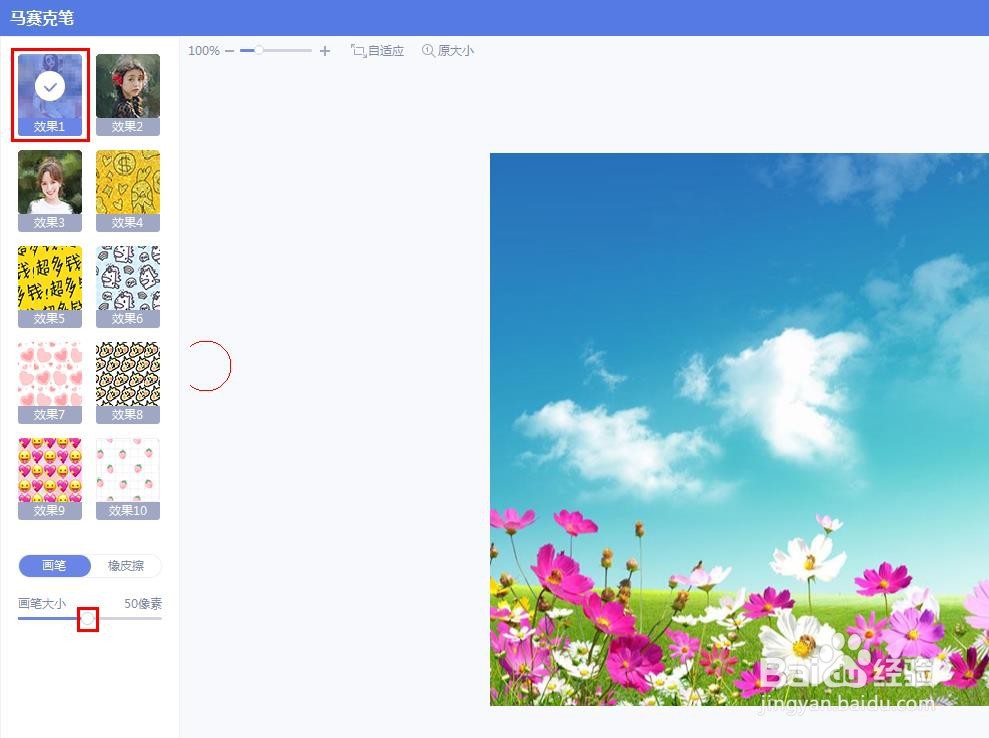Image resolution: width=989 pixels, height=738 pixels.
Task: Select 效果7 pink hearts effect
Action: (x=49, y=374)
